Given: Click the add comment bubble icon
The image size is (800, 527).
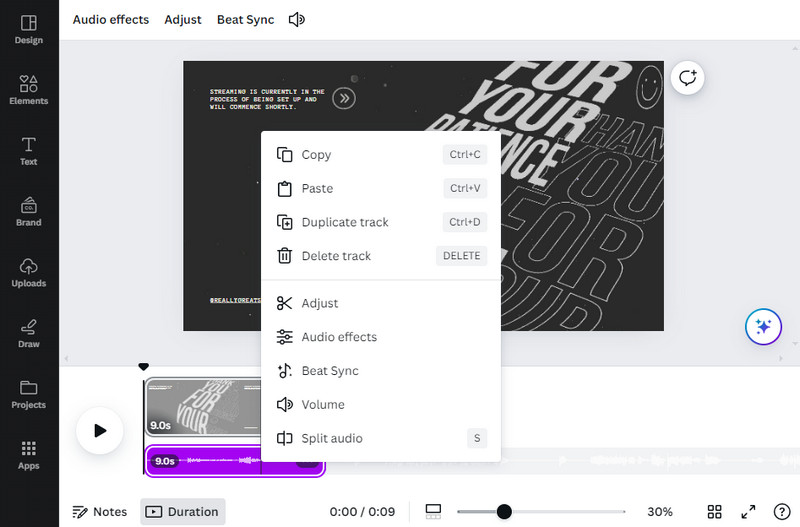Looking at the screenshot, I should click(x=687, y=78).
